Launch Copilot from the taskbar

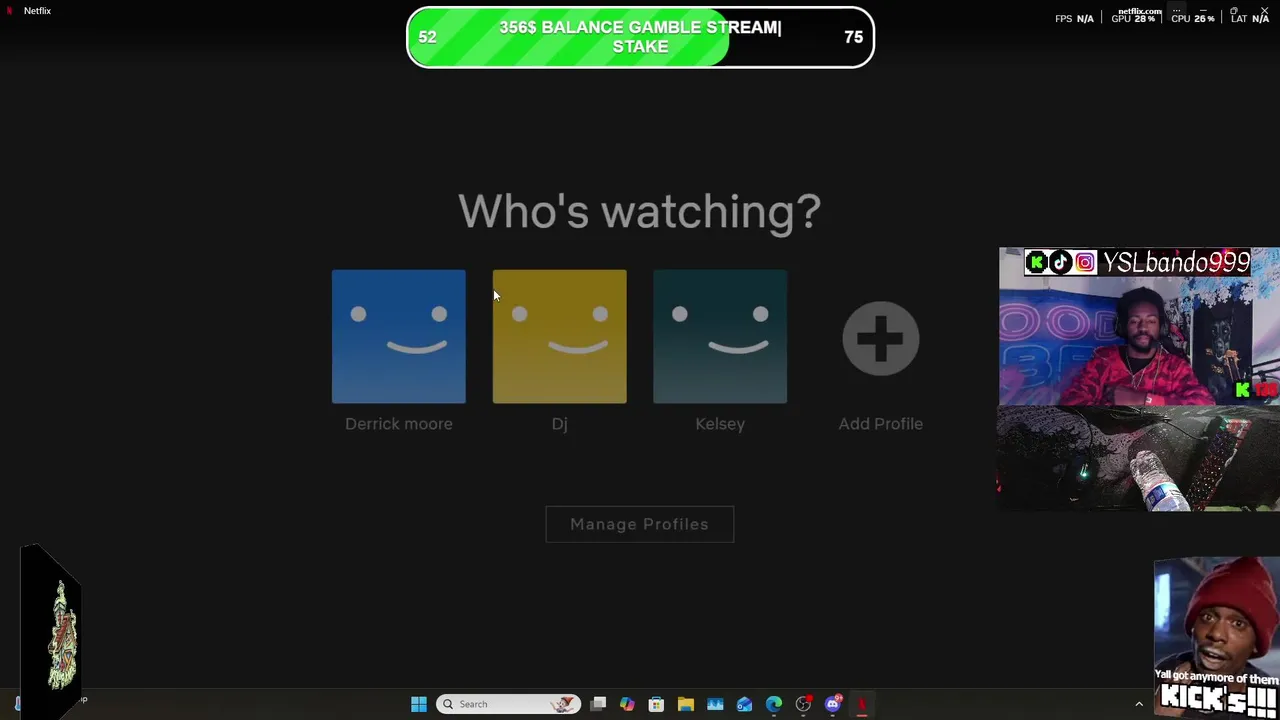click(x=627, y=704)
